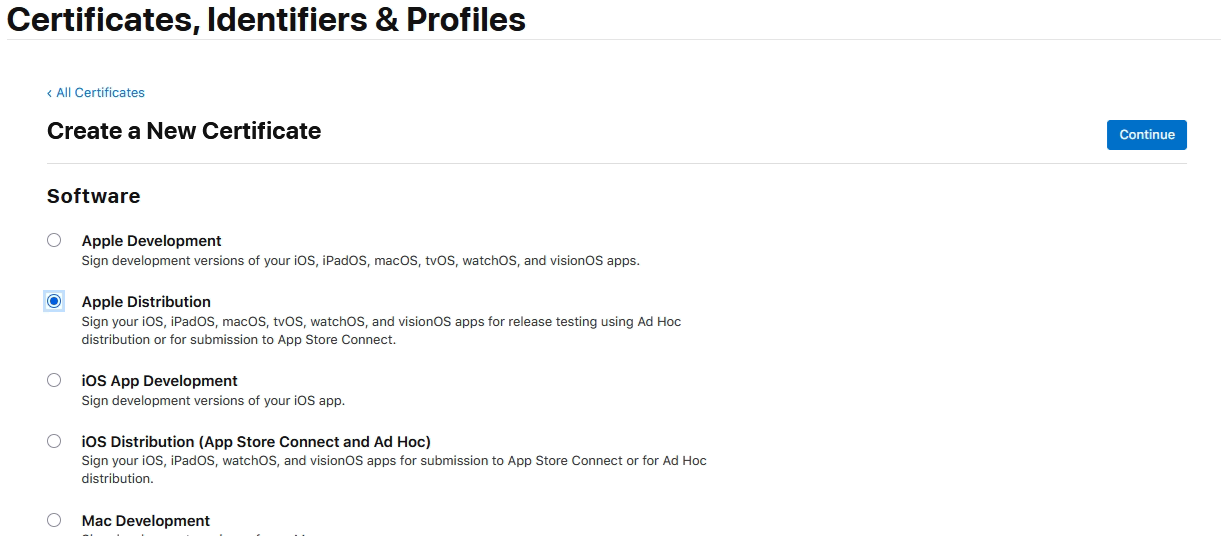Viewport: 1221px width, 536px height.
Task: Click the Apple Distribution option title
Action: (x=146, y=302)
